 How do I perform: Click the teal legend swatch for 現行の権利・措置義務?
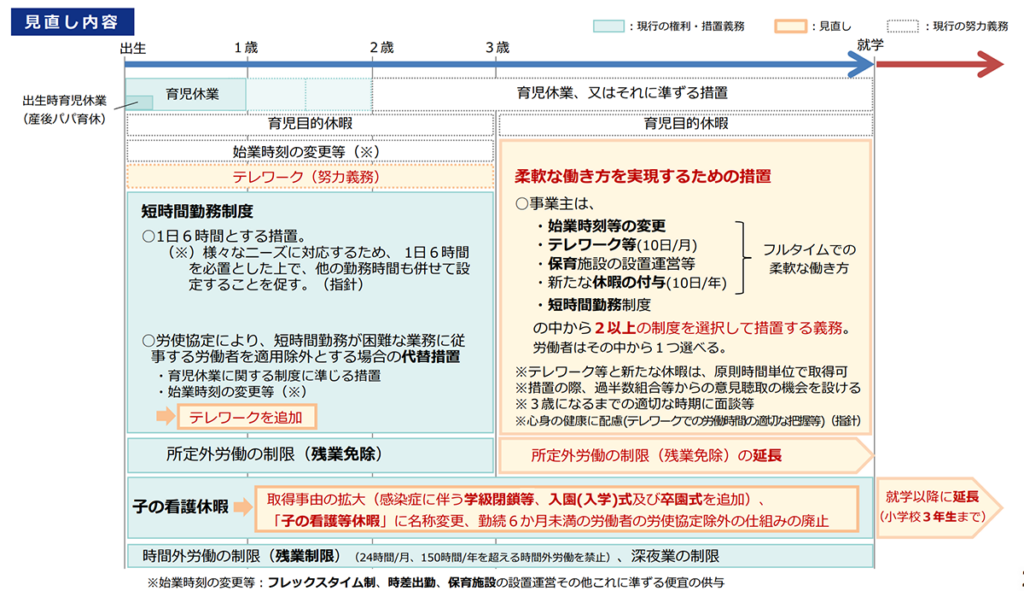point(609,26)
